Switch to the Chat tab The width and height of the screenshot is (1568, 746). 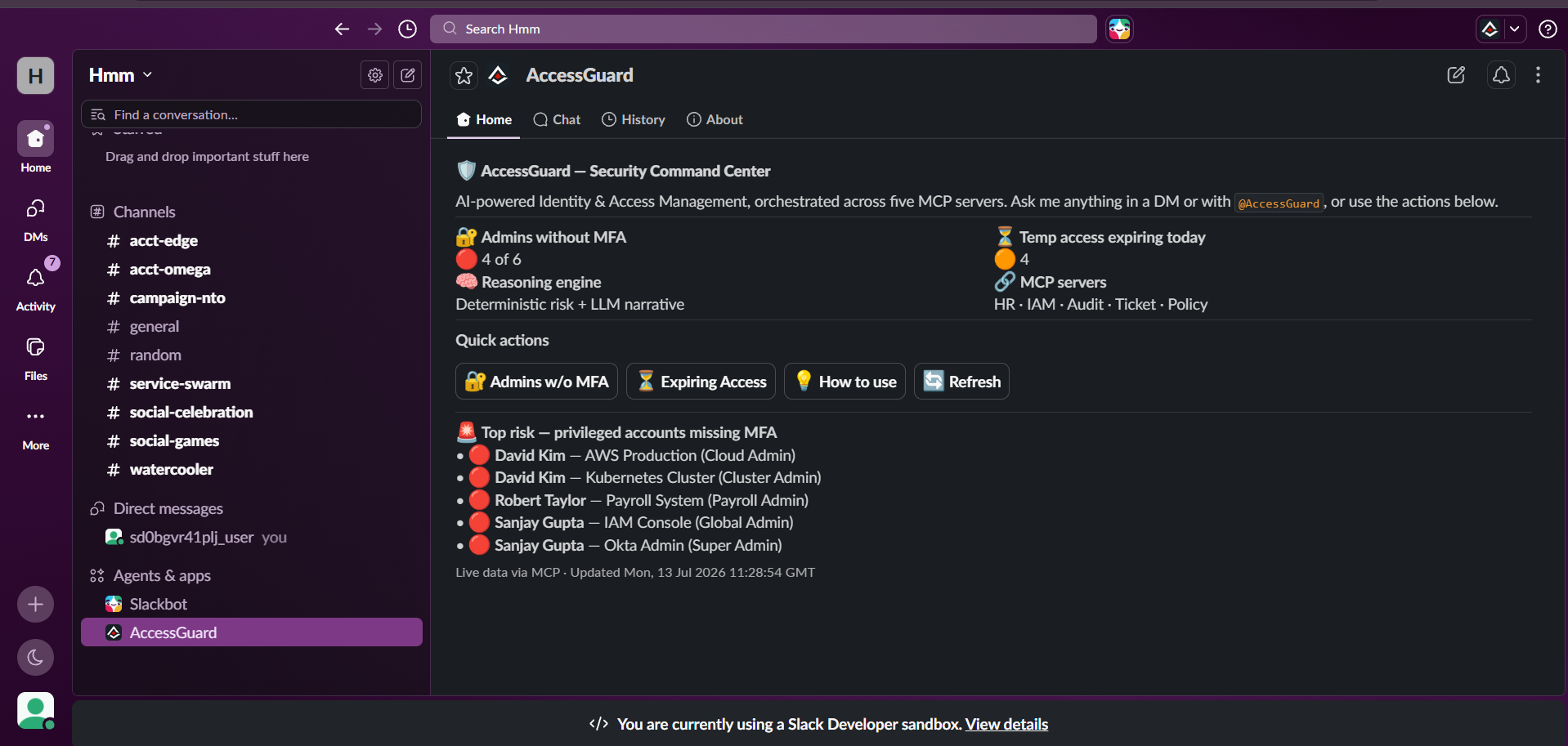click(x=557, y=119)
